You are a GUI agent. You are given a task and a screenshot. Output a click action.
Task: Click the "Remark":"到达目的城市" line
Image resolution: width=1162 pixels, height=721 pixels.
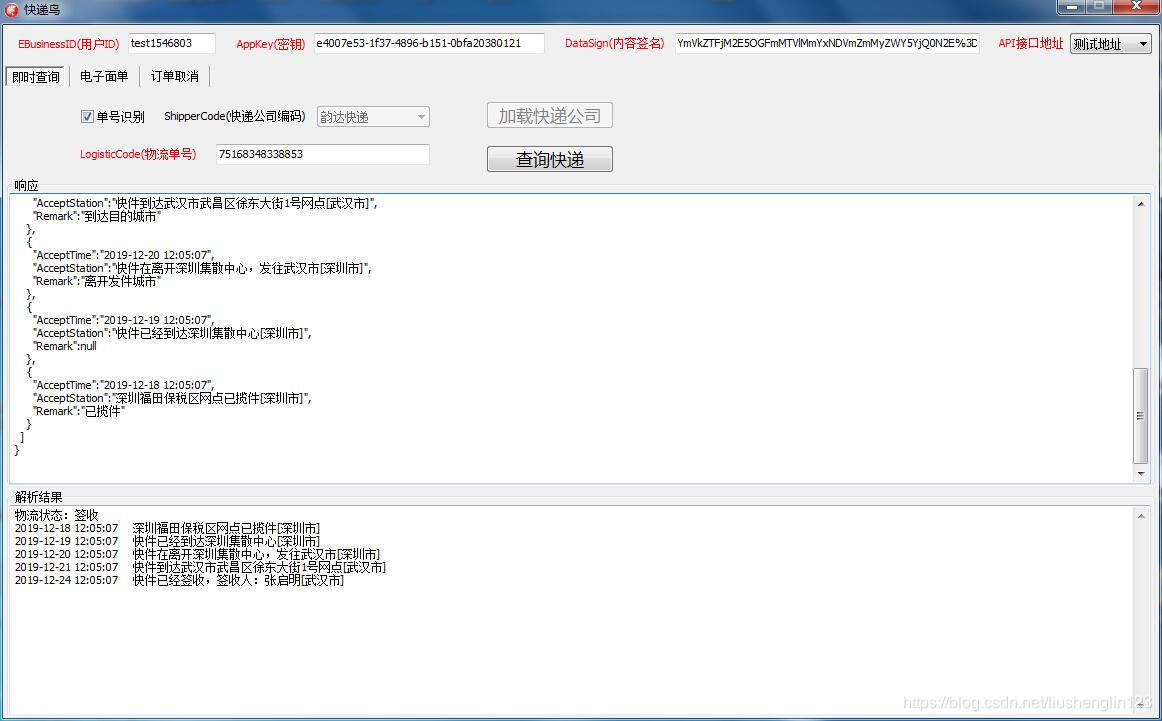(96, 216)
